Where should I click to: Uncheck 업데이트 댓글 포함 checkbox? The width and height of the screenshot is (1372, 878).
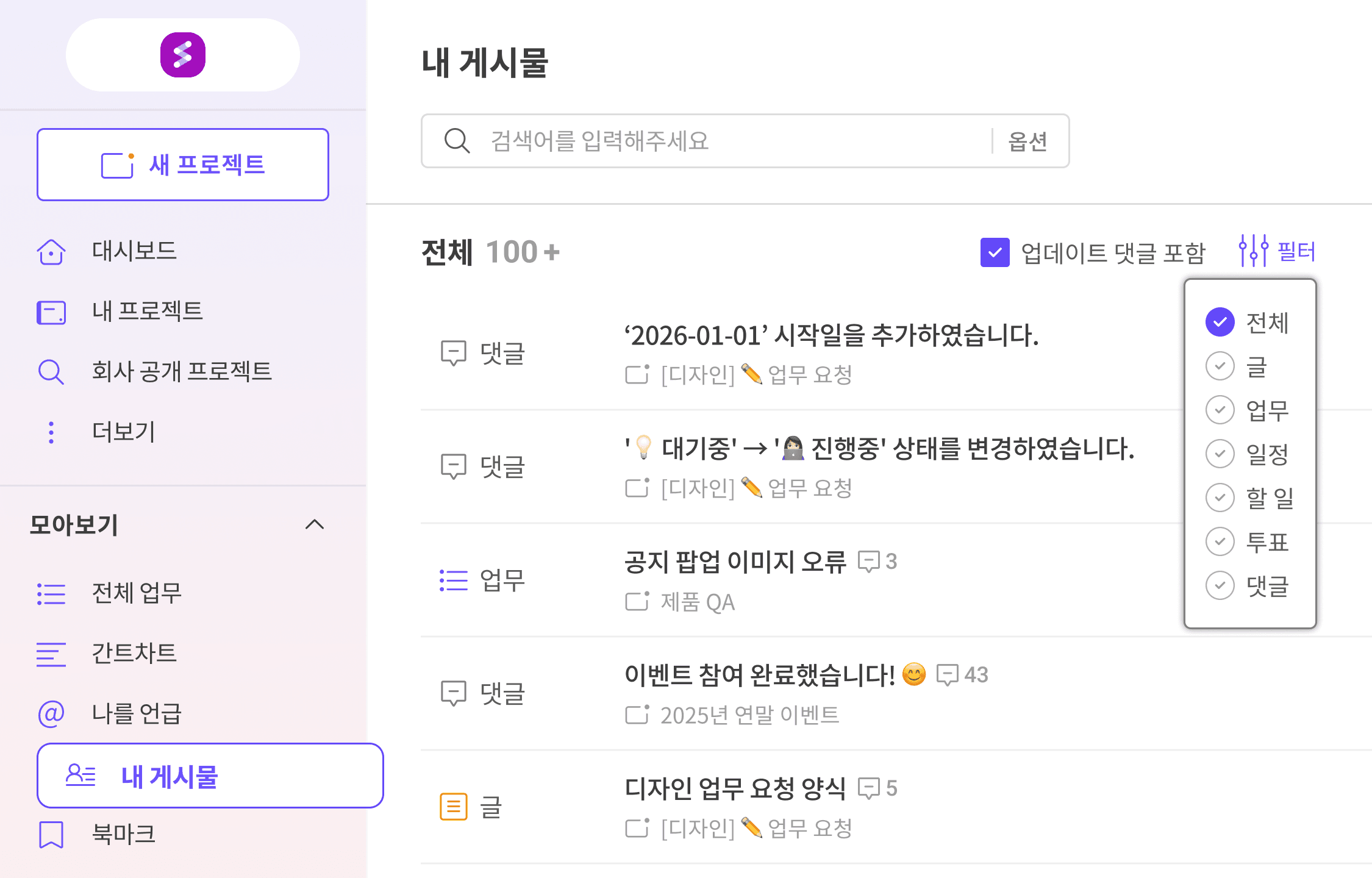[x=995, y=252]
